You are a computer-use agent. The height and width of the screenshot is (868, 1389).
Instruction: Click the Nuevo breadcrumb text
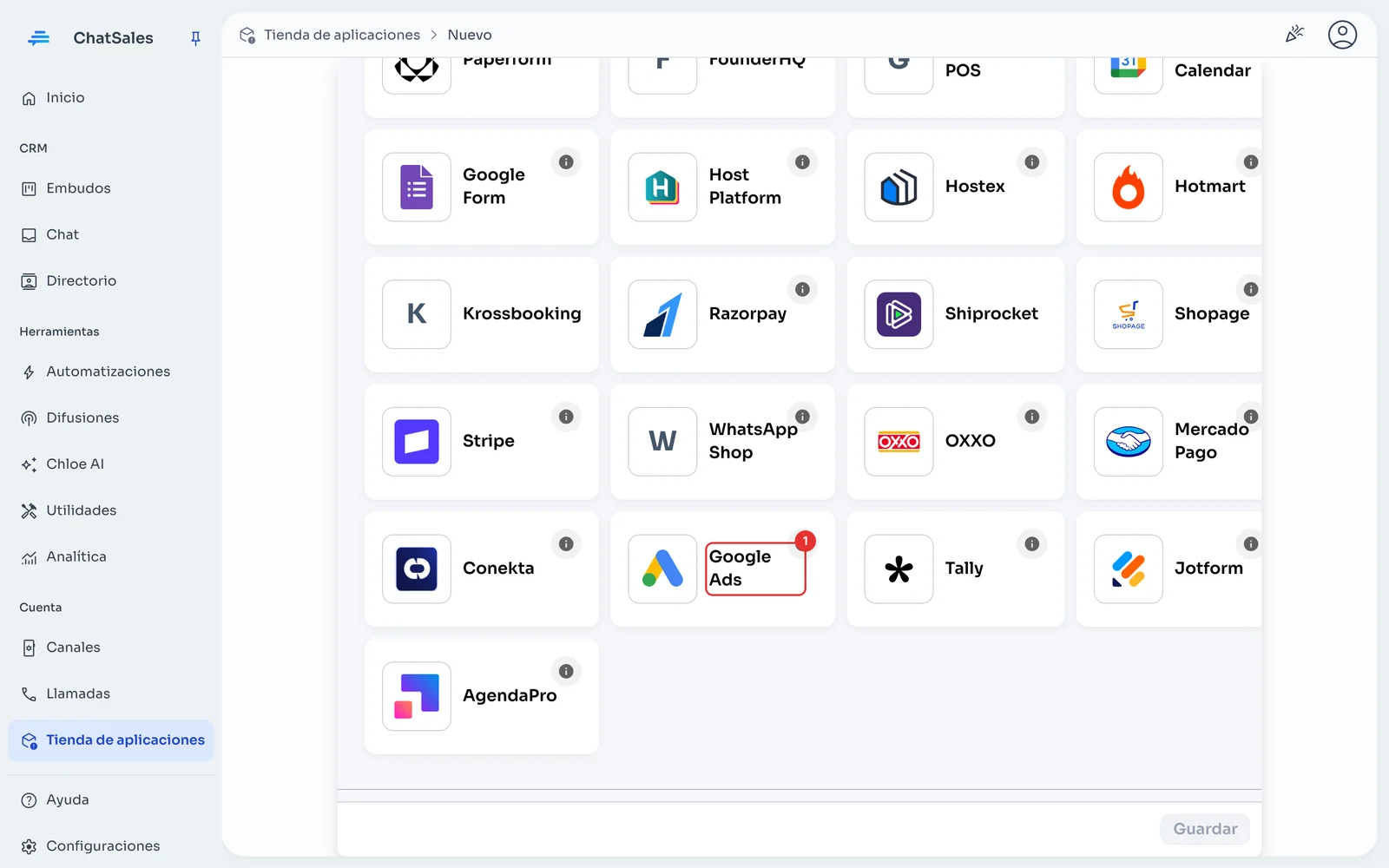coord(470,35)
